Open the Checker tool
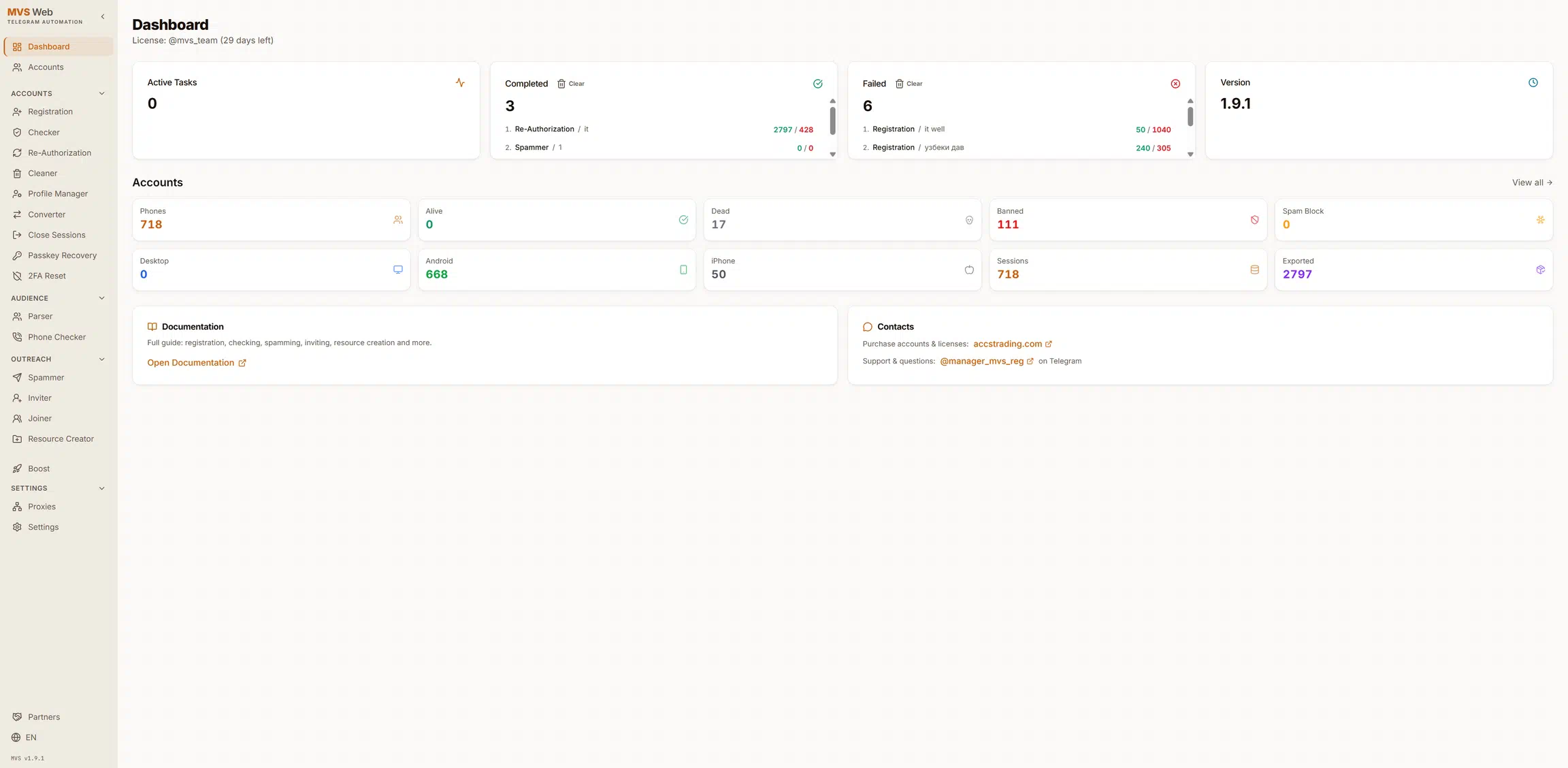This screenshot has width=1568, height=768. pos(59,132)
